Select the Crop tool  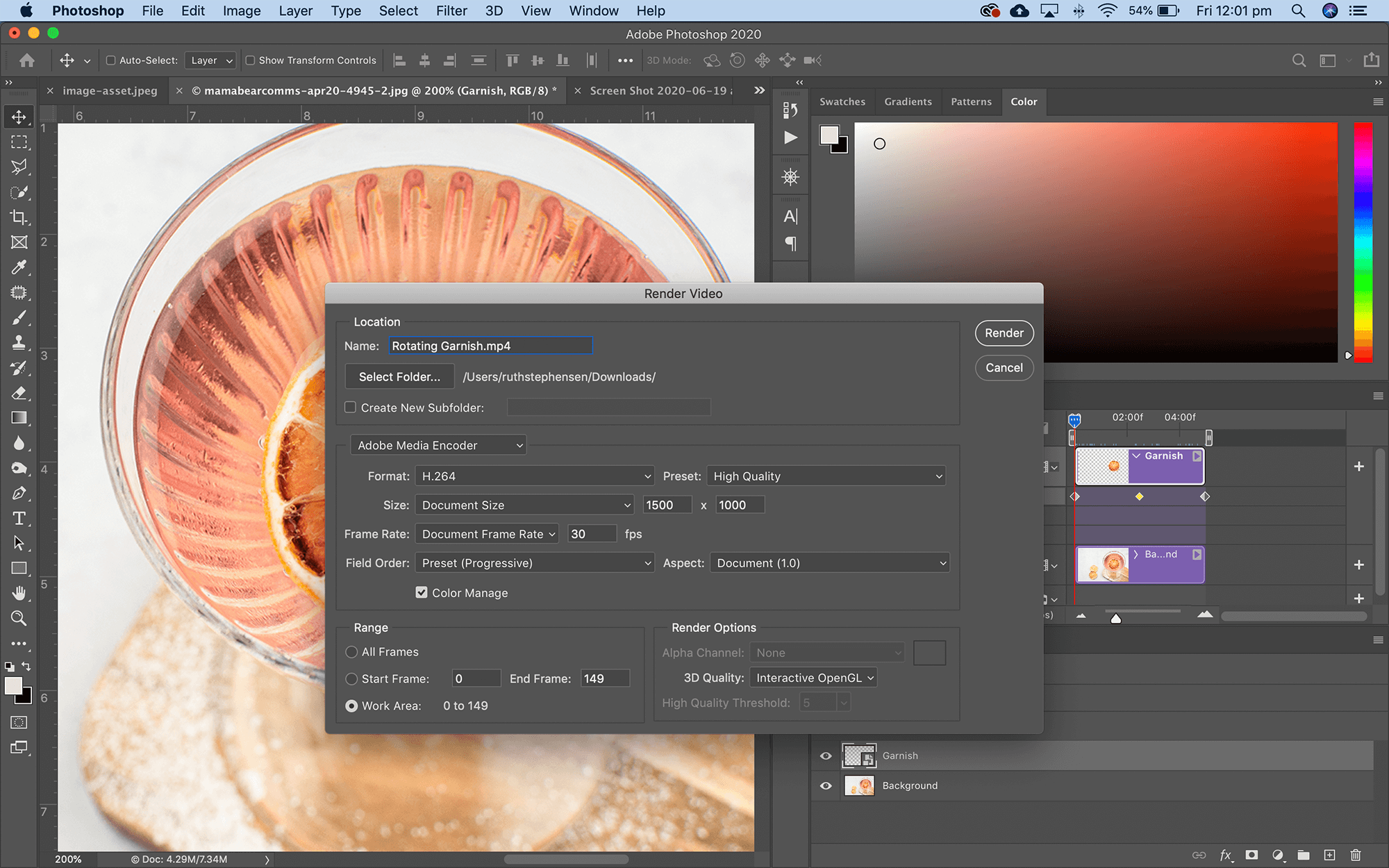19,217
